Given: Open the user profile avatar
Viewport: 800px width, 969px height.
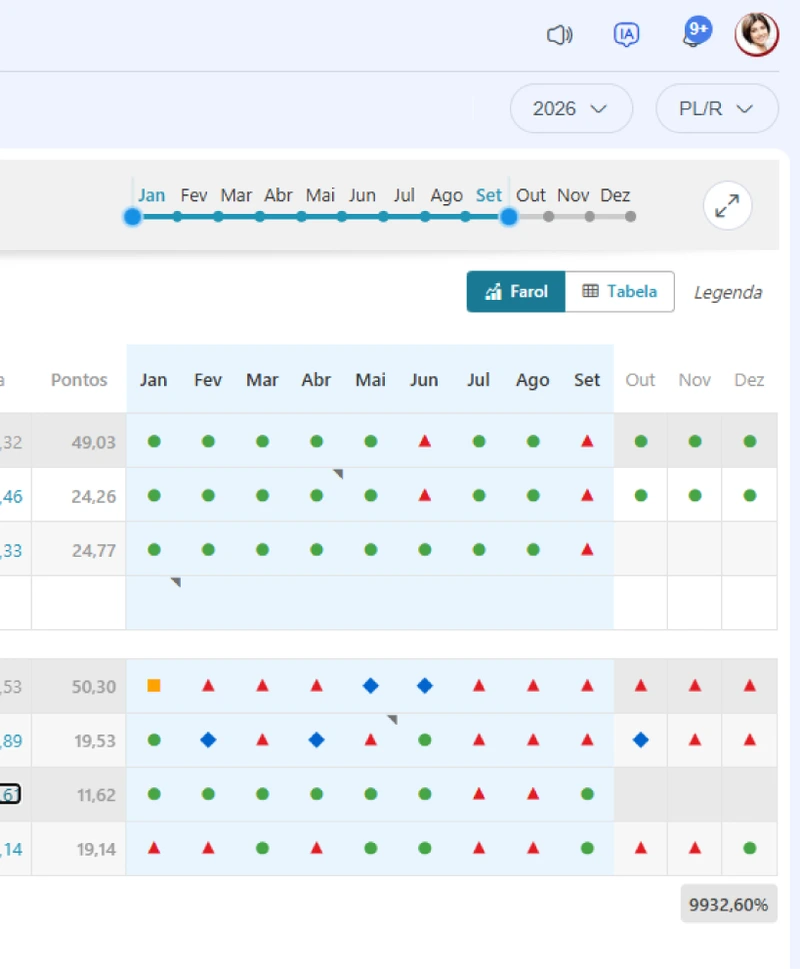Looking at the screenshot, I should click(756, 34).
